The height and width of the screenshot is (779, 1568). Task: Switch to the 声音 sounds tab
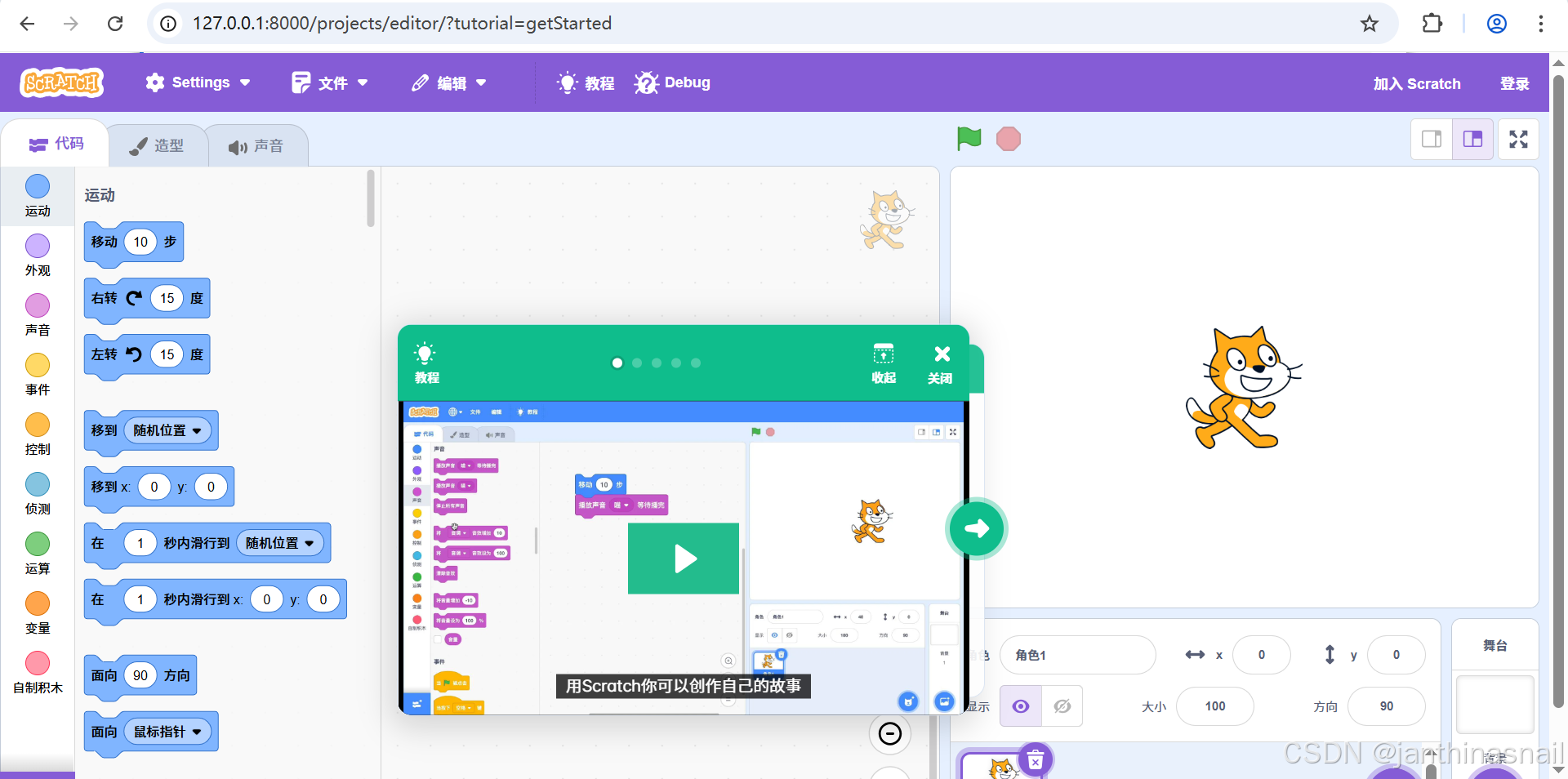[256, 146]
